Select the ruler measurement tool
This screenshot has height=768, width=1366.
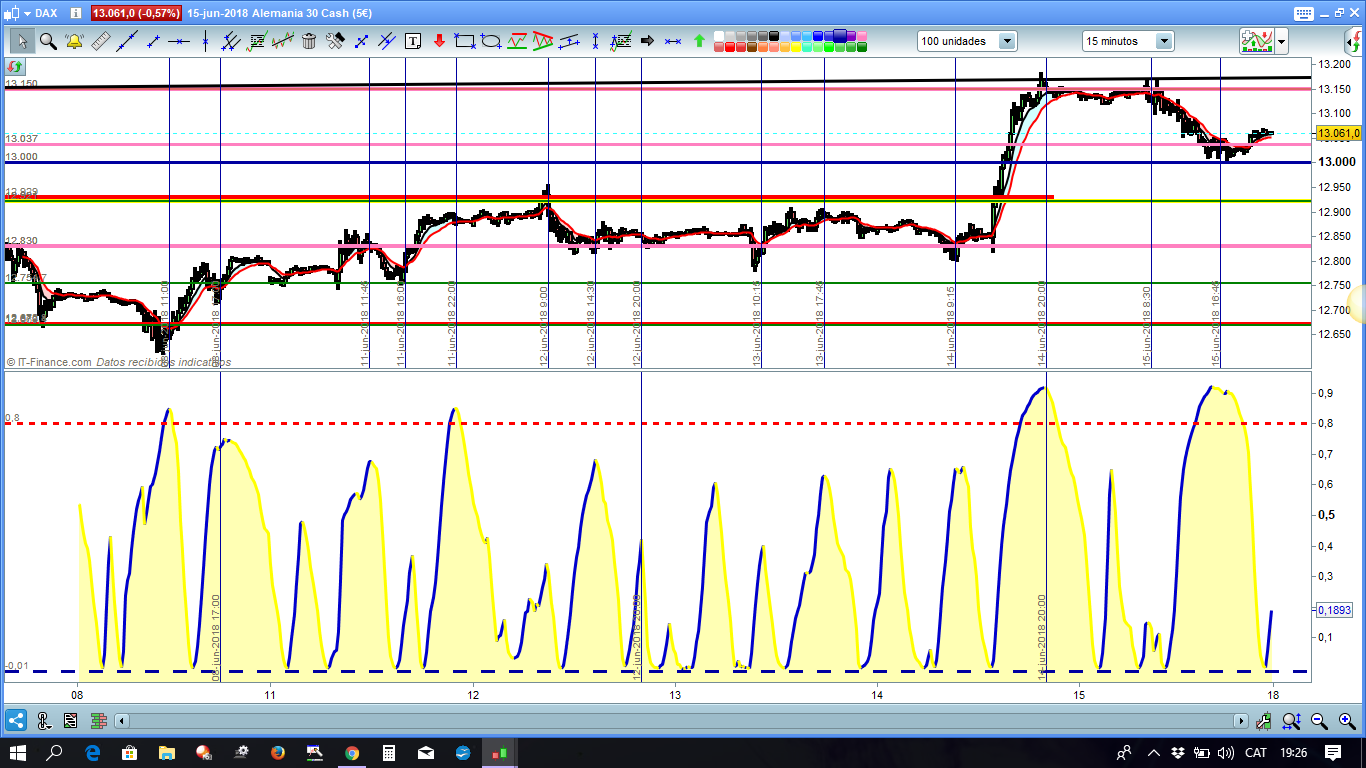point(100,41)
